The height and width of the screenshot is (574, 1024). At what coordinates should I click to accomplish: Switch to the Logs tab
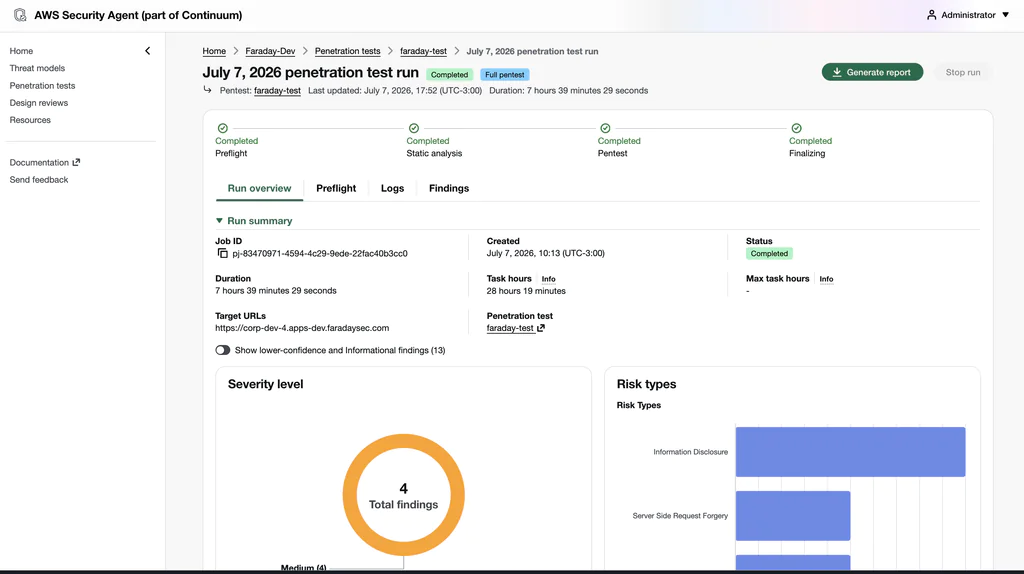(x=392, y=188)
